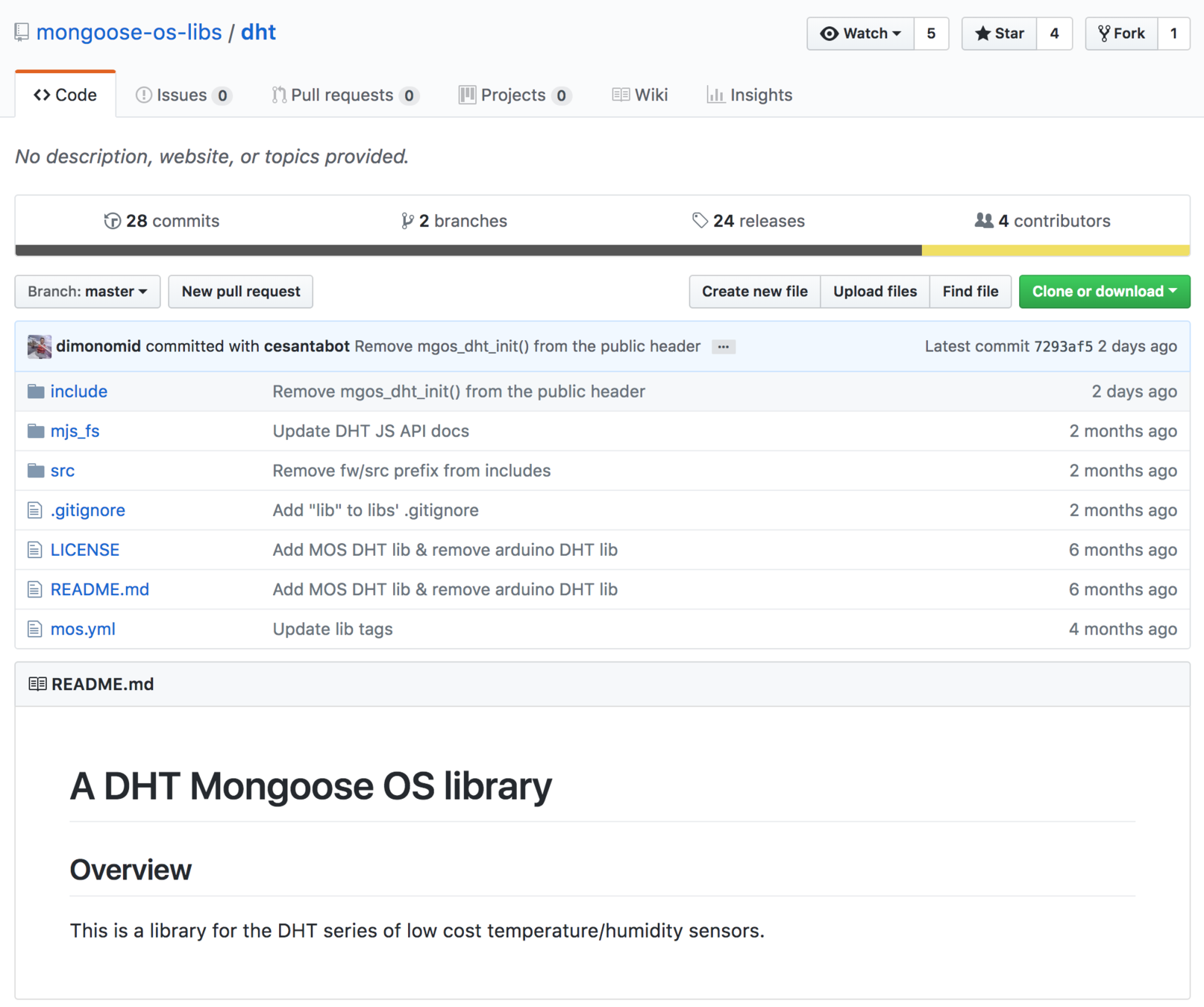Switch to the Pull requests tab

(x=345, y=95)
